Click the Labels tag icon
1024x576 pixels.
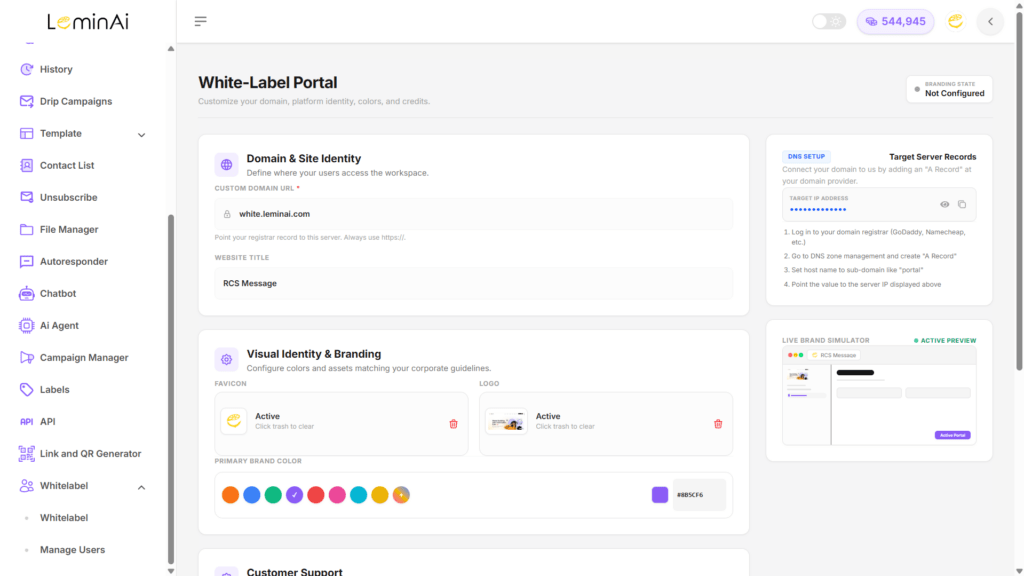[x=26, y=389]
